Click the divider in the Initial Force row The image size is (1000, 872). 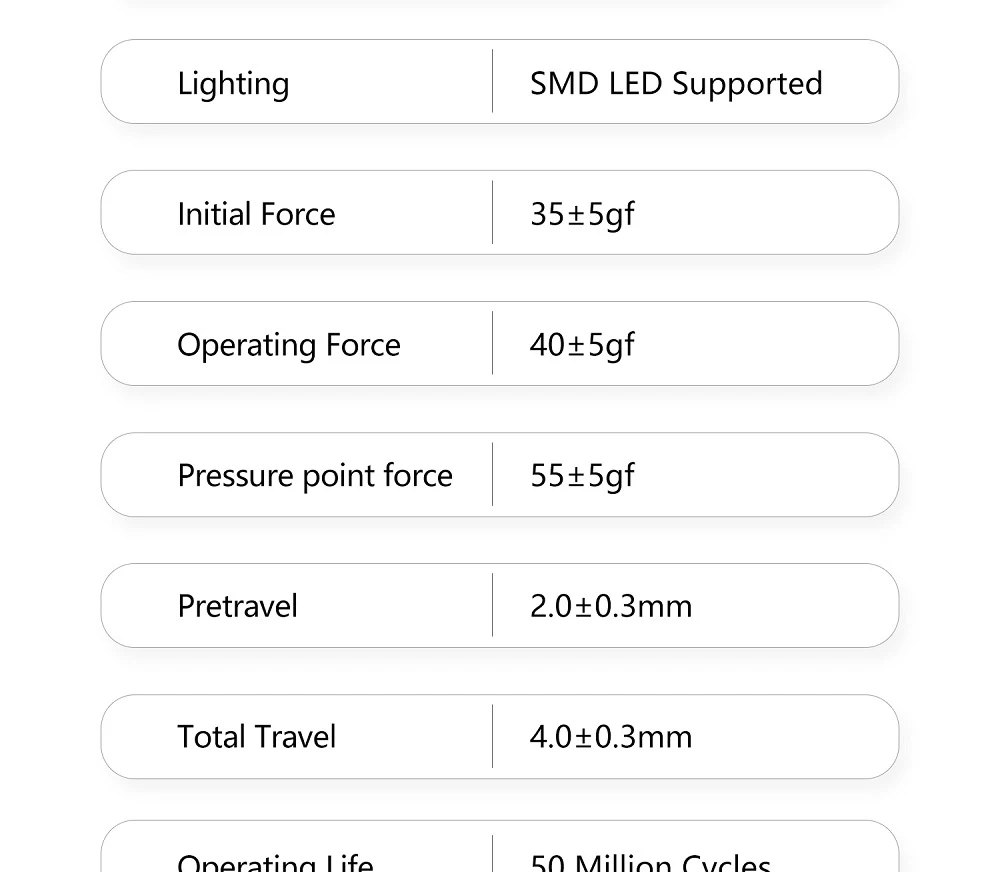pos(493,212)
